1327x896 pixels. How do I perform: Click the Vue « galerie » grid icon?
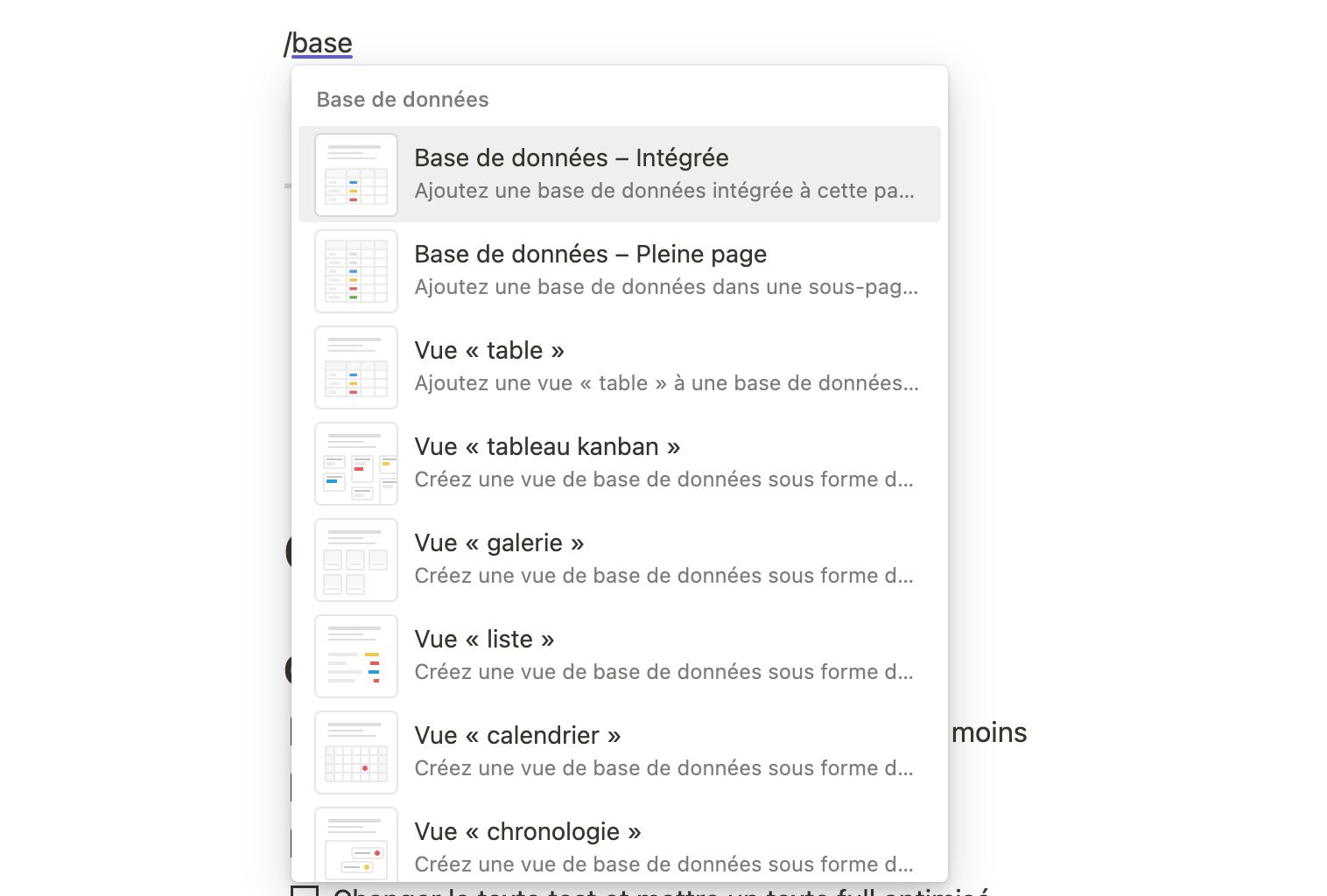tap(355, 559)
